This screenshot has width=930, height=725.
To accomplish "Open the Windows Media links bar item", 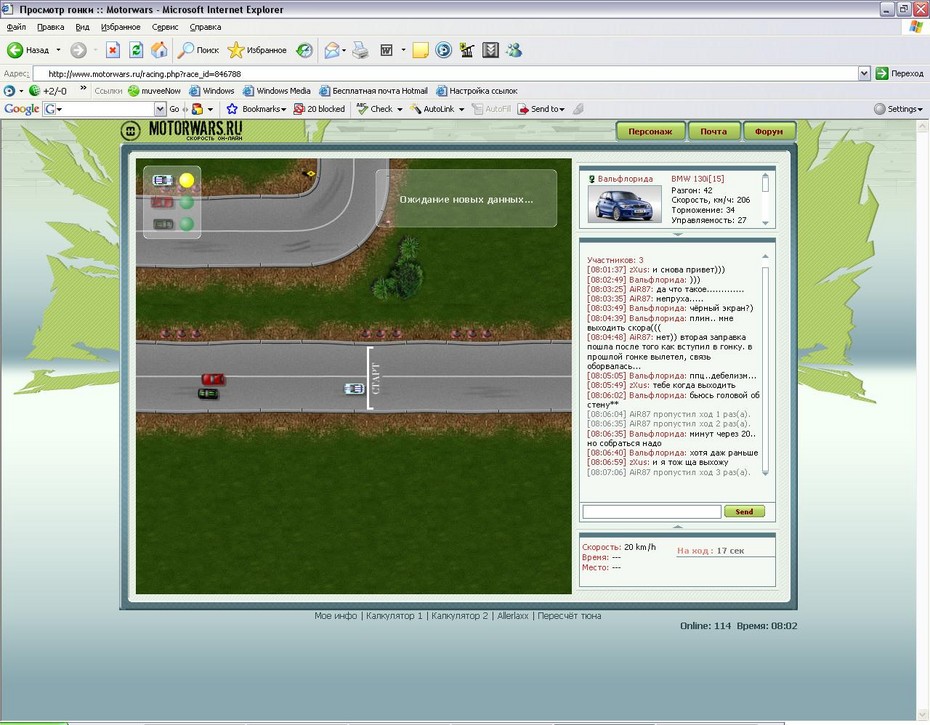I will (x=277, y=91).
